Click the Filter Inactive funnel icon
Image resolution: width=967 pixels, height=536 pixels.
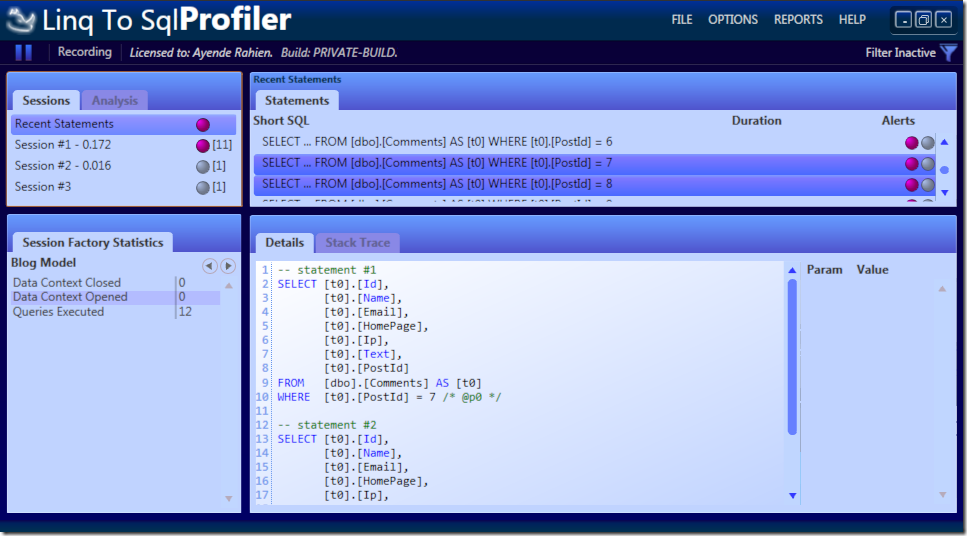(x=948, y=52)
